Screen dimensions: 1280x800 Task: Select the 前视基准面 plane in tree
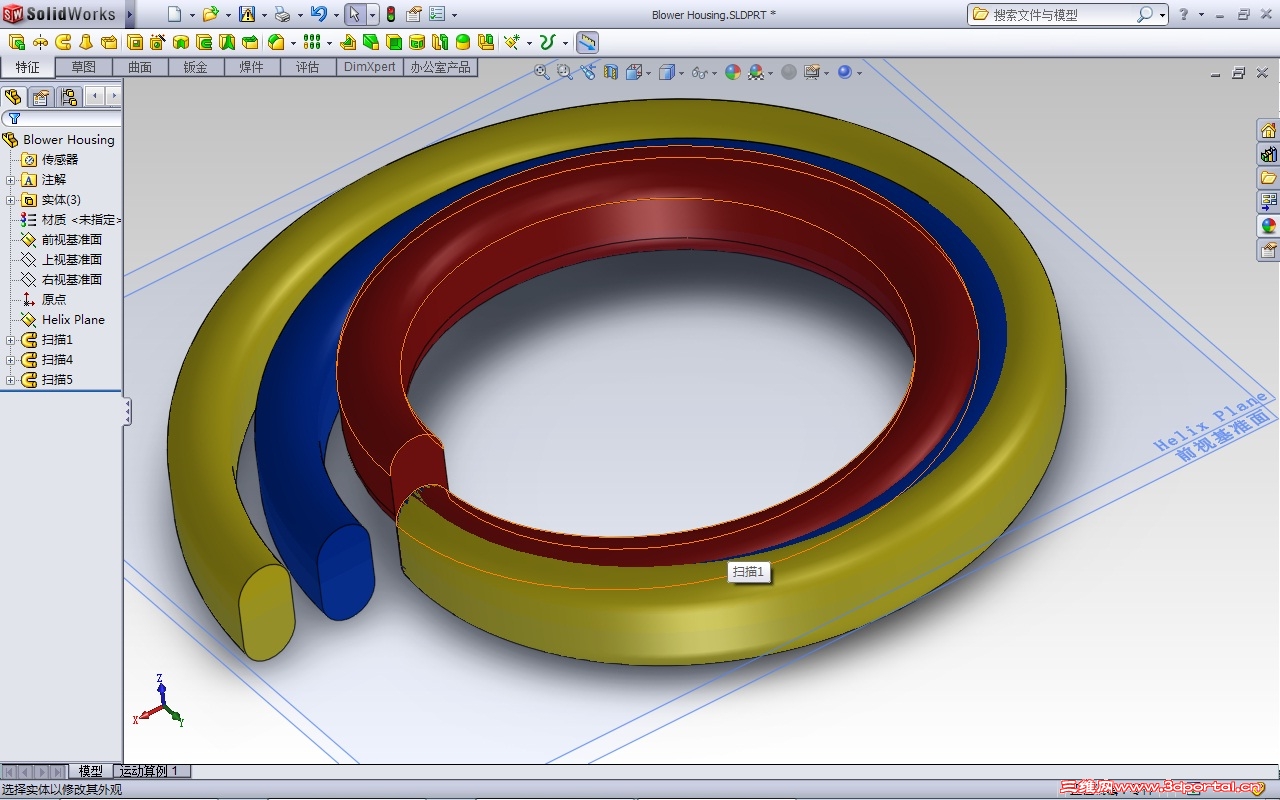tap(62, 240)
